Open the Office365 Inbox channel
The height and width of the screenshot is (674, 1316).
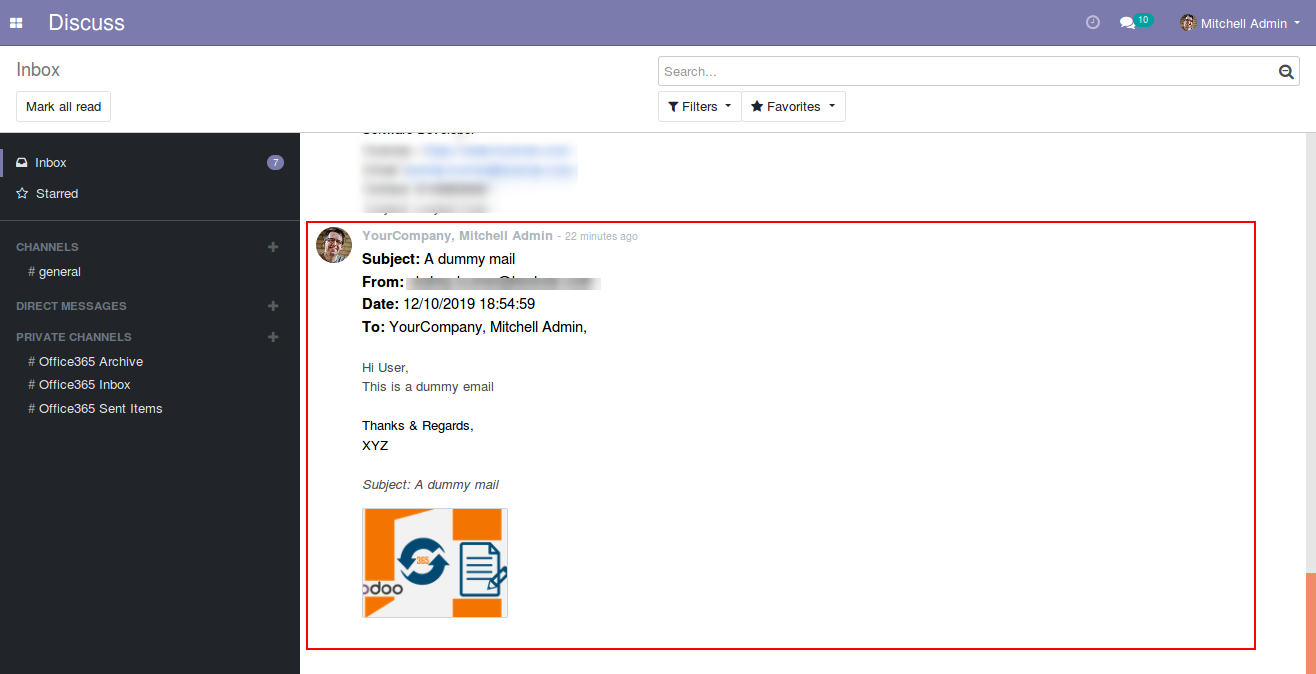(x=84, y=385)
